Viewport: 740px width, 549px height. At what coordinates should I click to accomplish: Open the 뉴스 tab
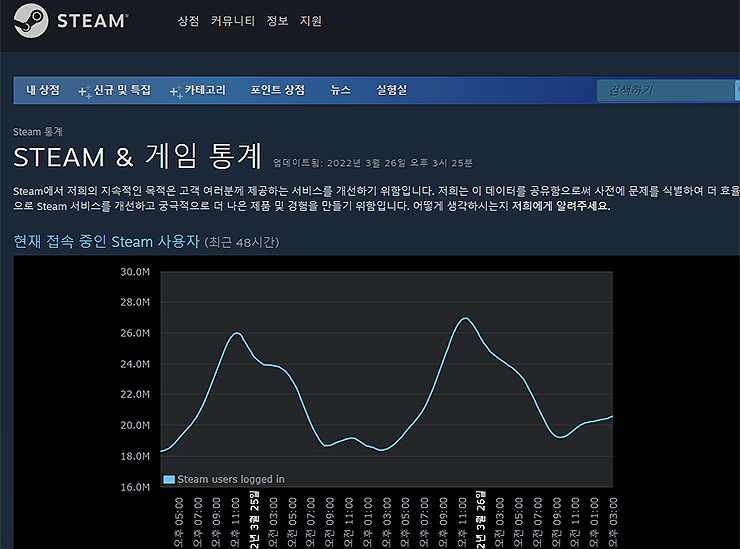tap(340, 90)
